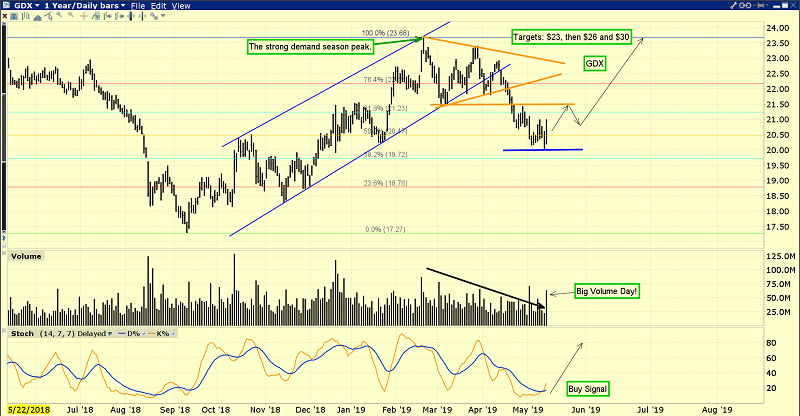Expand the 1 Year/Daily bars dropdown
Screen dimensions: 800x416
(85, 5)
